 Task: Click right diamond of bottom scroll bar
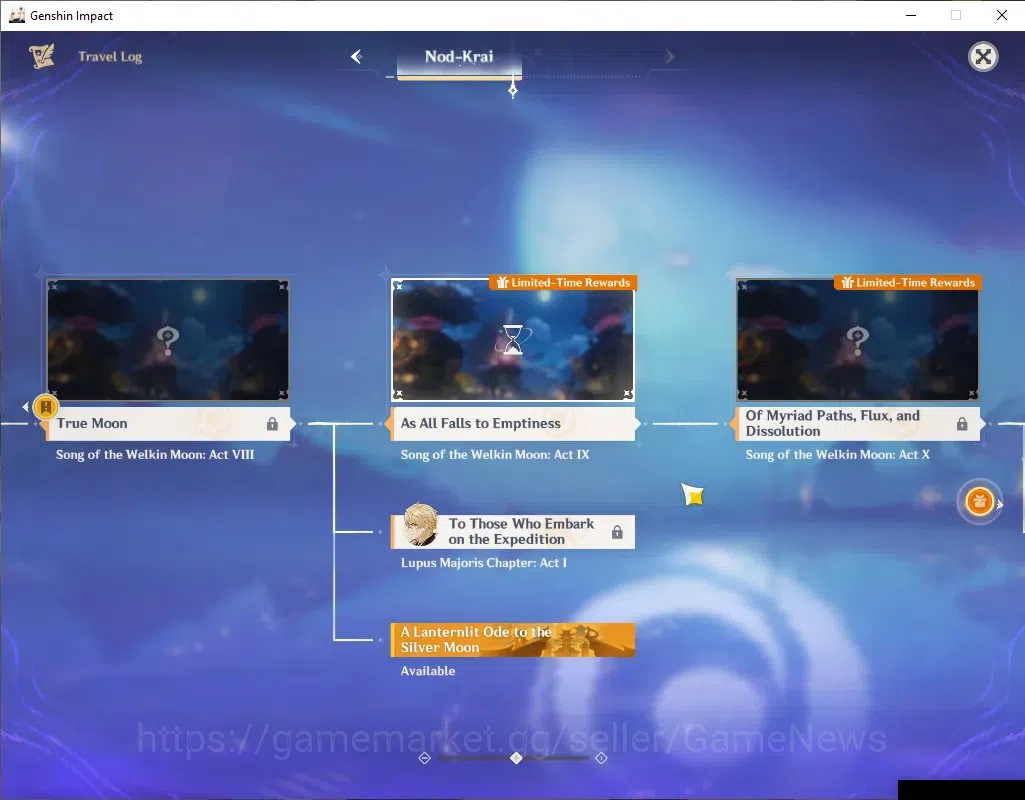click(x=601, y=758)
